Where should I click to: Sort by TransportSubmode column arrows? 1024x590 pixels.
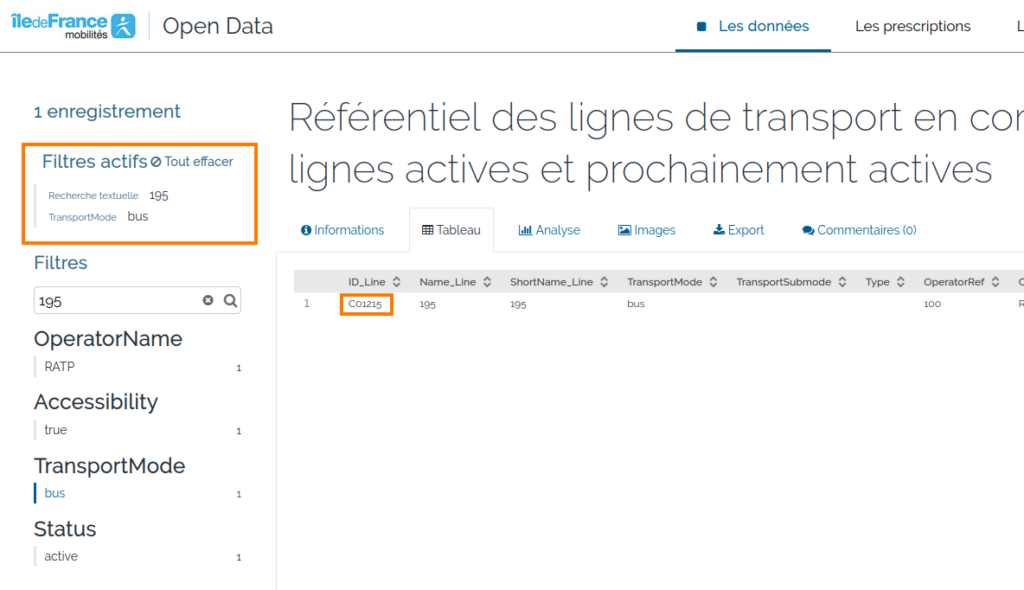click(842, 282)
